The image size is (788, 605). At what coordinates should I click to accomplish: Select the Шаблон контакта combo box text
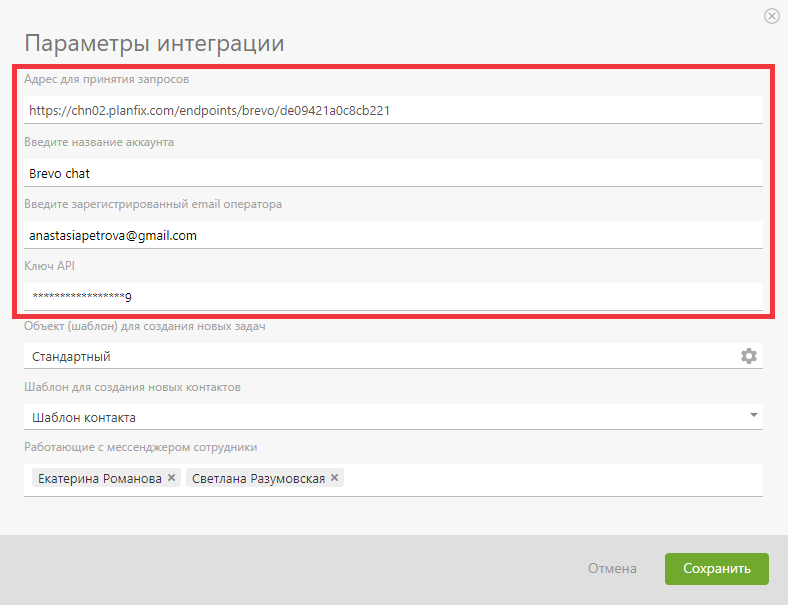(x=84, y=418)
